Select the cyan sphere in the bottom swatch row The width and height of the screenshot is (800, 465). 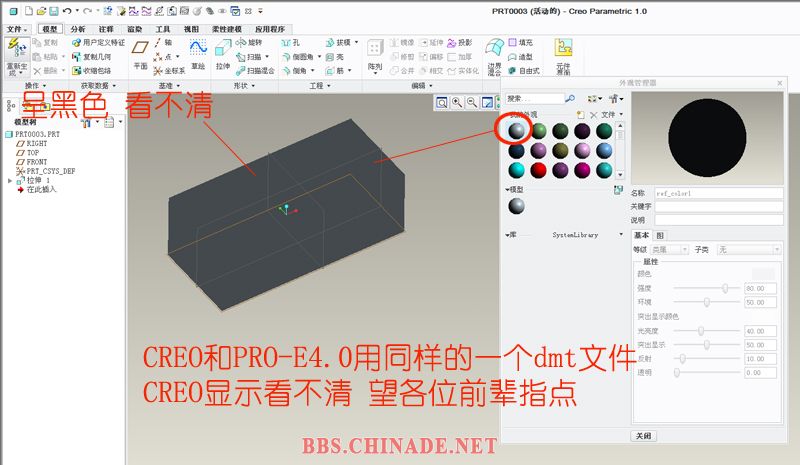click(516, 170)
